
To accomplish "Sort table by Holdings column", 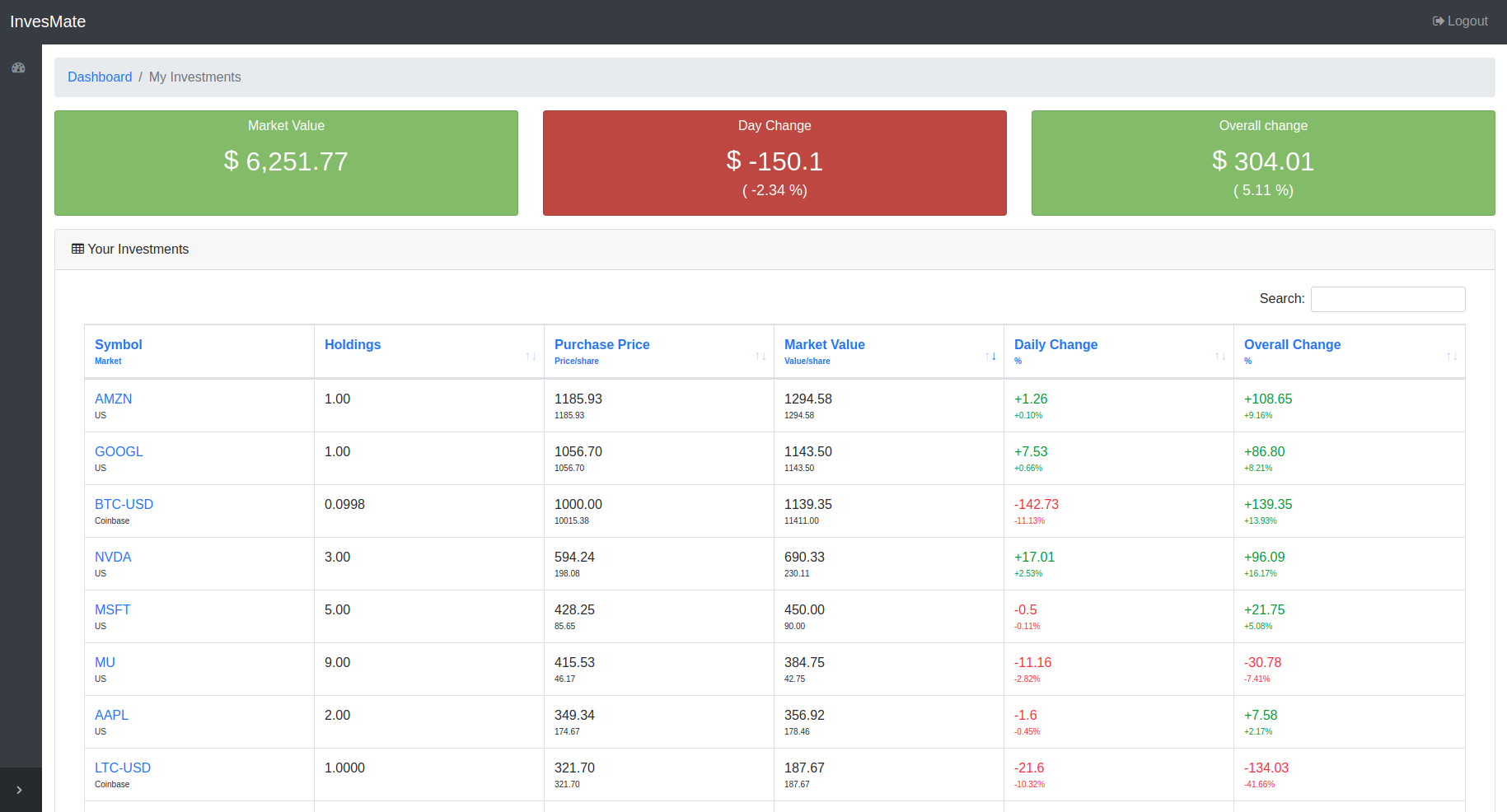I will tap(429, 352).
